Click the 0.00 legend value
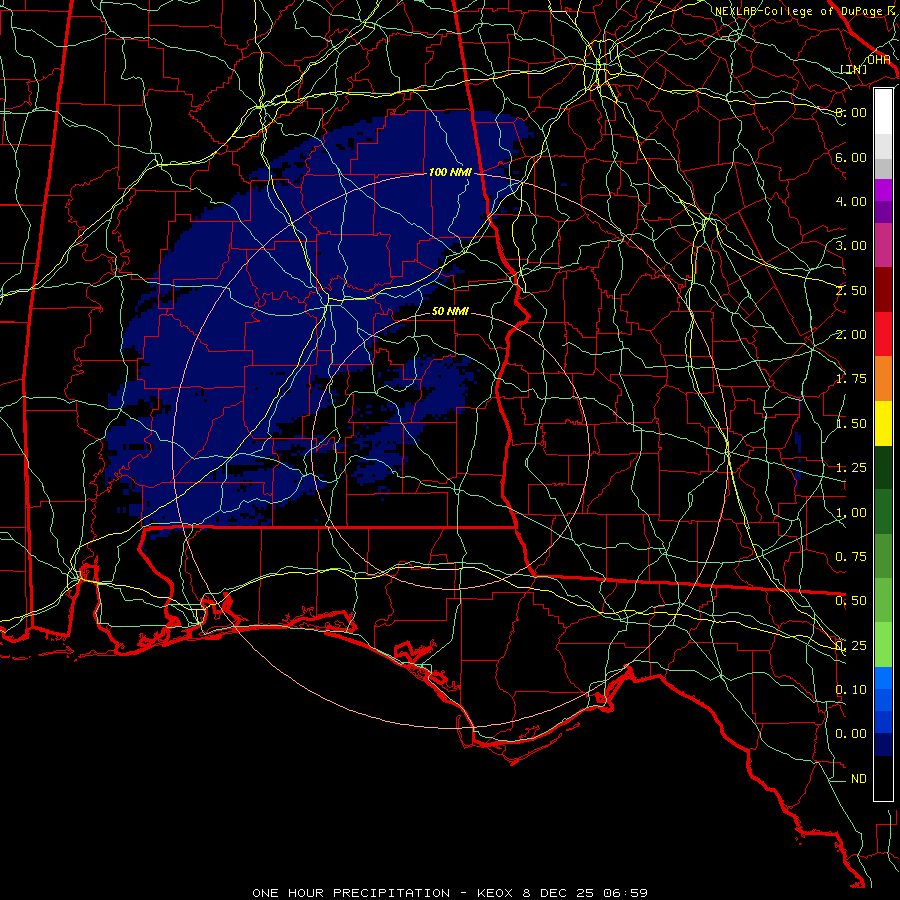 (x=851, y=734)
